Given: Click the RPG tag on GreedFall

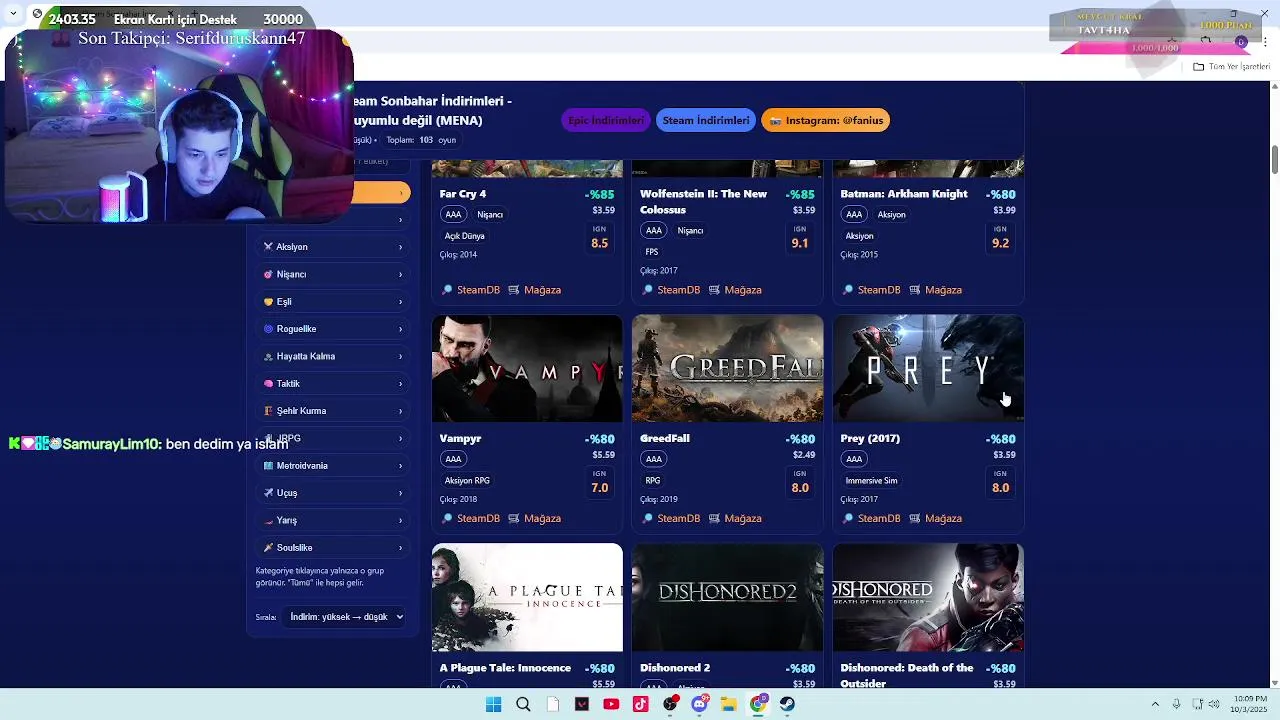Looking at the screenshot, I should click(653, 481).
